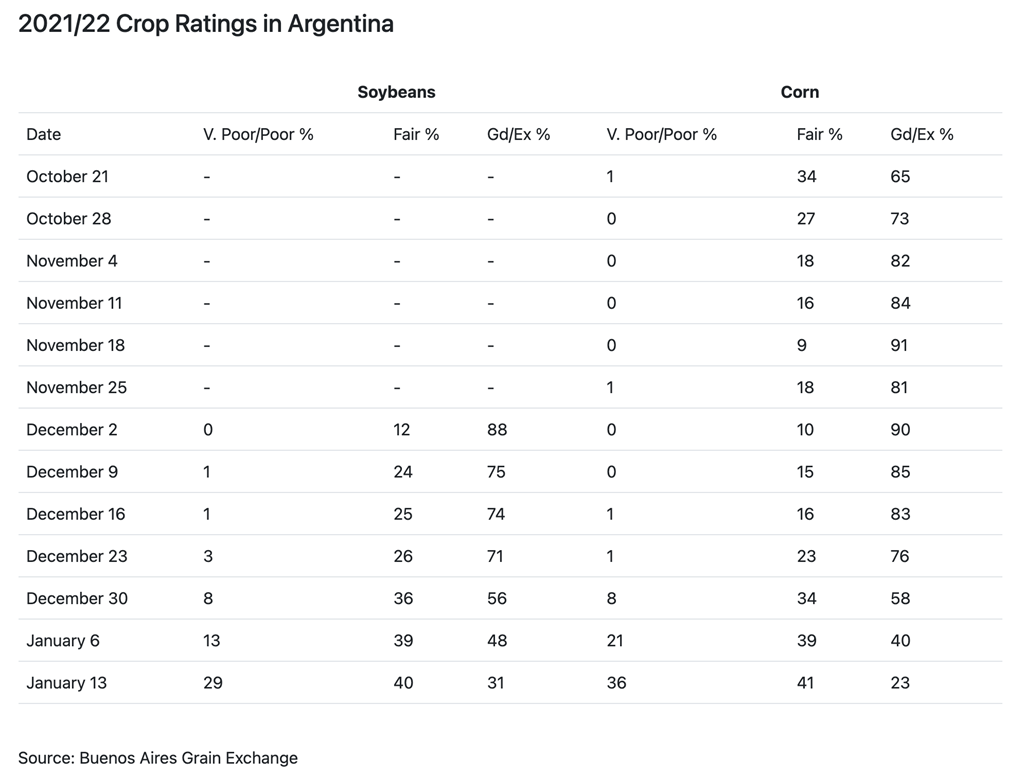Click the Buenos Aires Grain Exchange source text

click(158, 757)
